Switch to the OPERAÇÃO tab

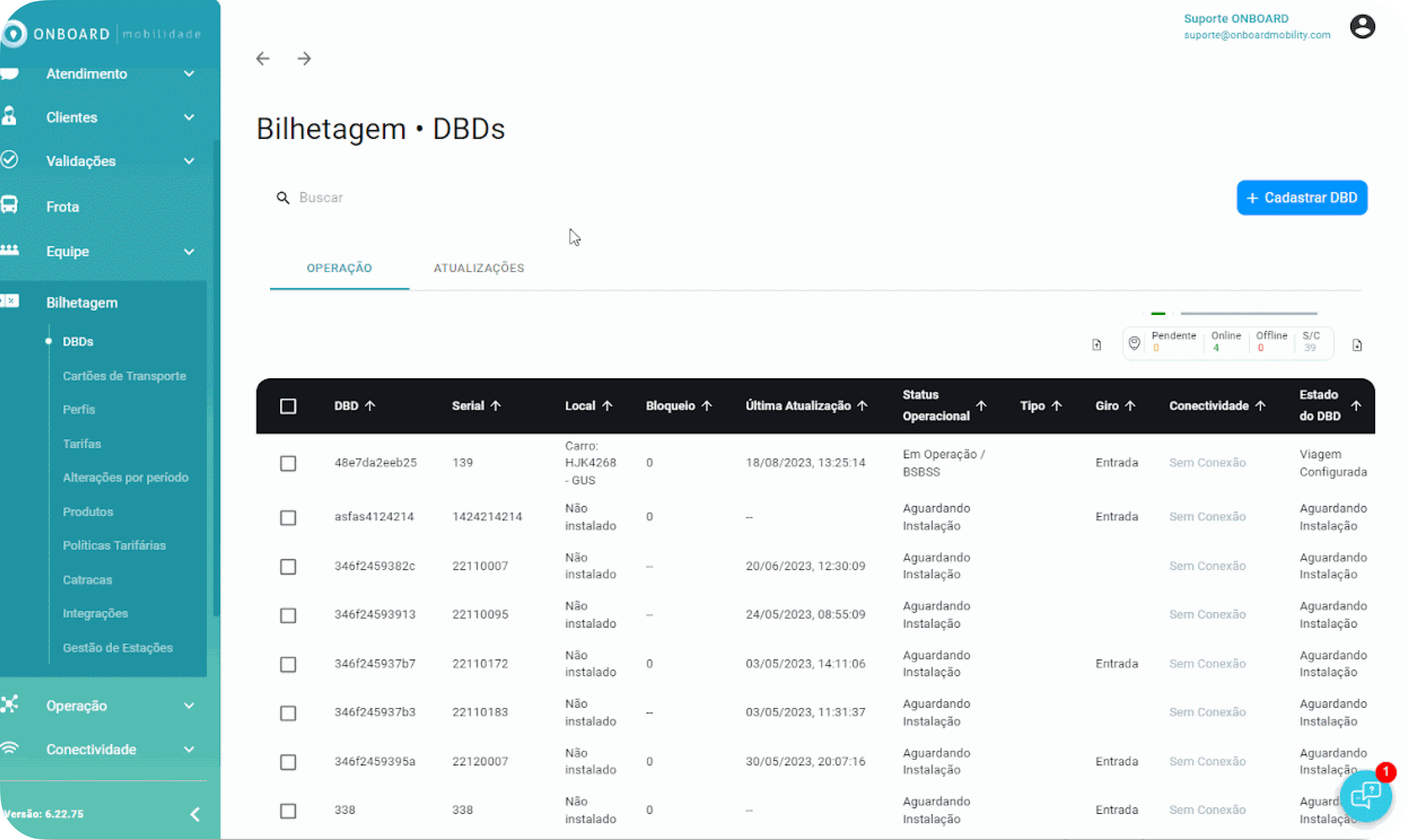click(339, 268)
